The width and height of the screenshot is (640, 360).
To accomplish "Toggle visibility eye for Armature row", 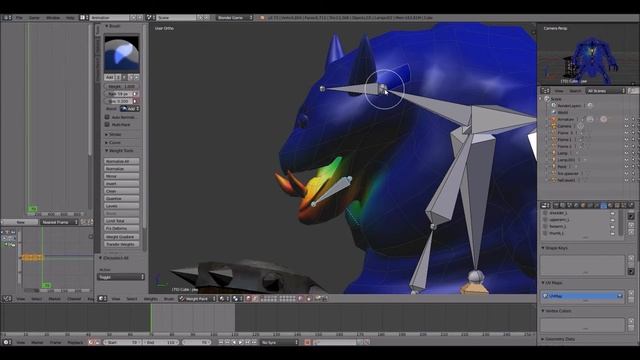I will tap(627, 119).
